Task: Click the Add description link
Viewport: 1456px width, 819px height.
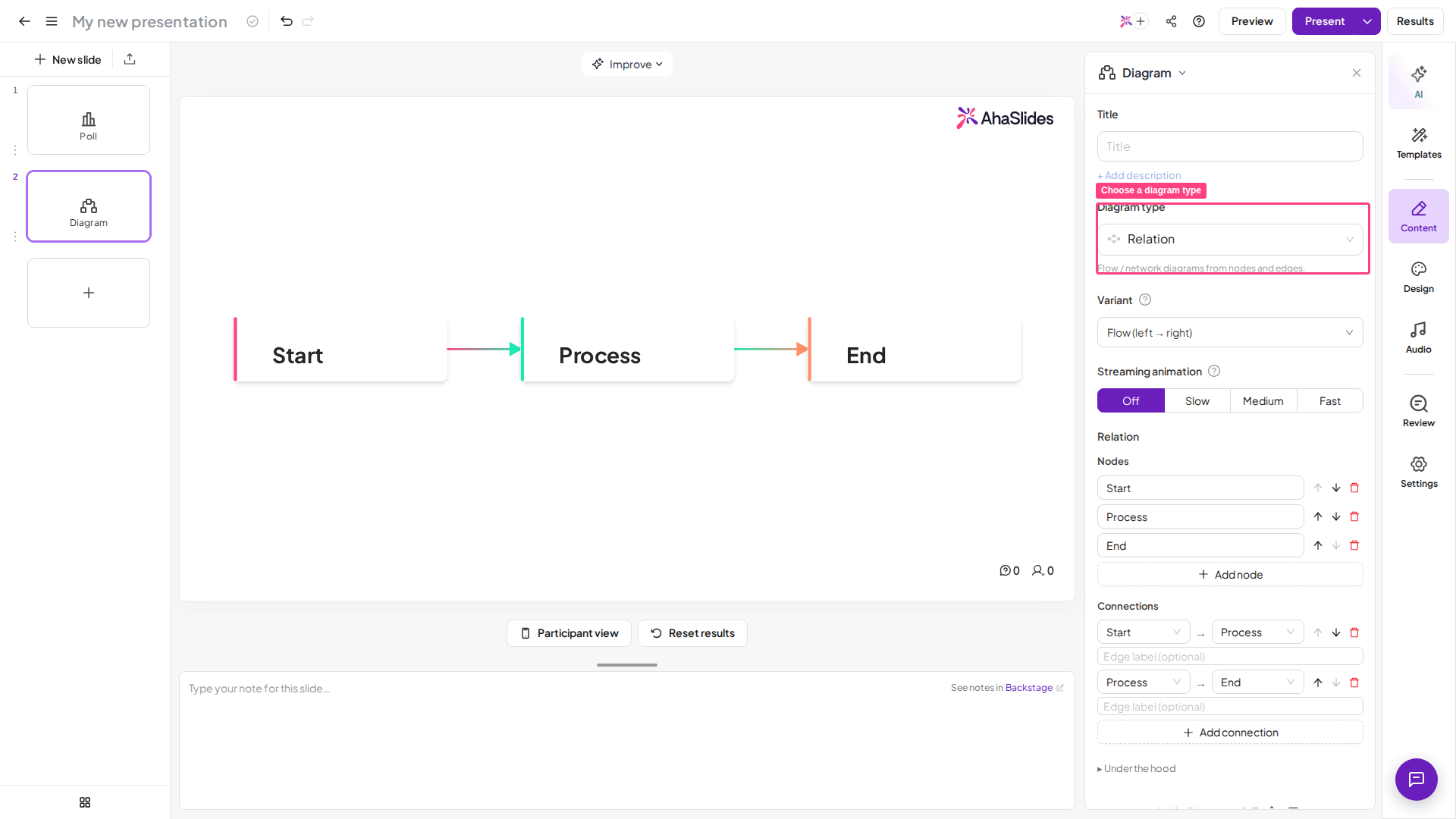Action: click(x=1139, y=176)
